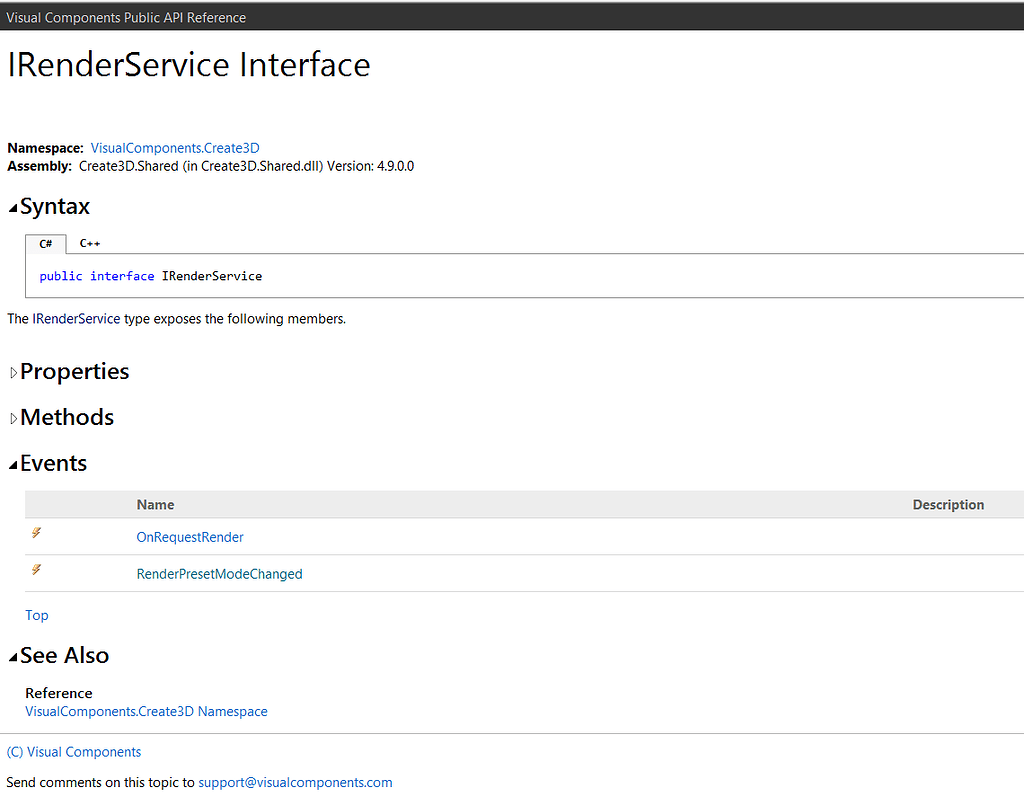The image size is (1024, 797).
Task: Open the OnRequestRender event page
Action: pyautogui.click(x=190, y=537)
